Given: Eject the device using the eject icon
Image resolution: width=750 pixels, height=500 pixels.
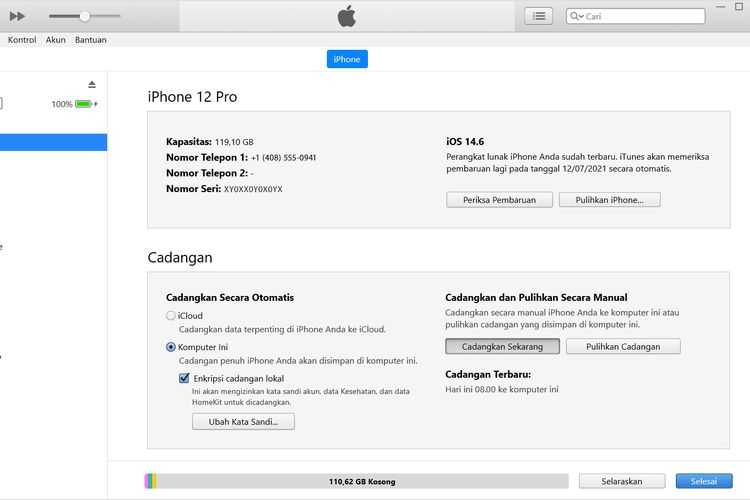Looking at the screenshot, I should point(92,85).
